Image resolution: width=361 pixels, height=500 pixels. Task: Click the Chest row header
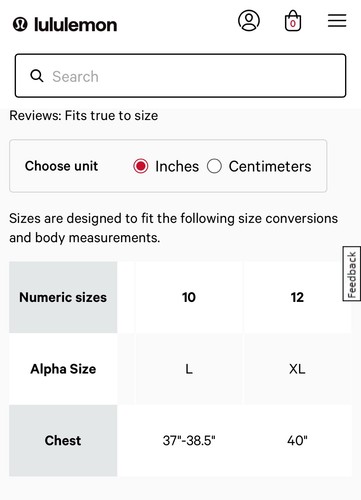click(x=63, y=440)
